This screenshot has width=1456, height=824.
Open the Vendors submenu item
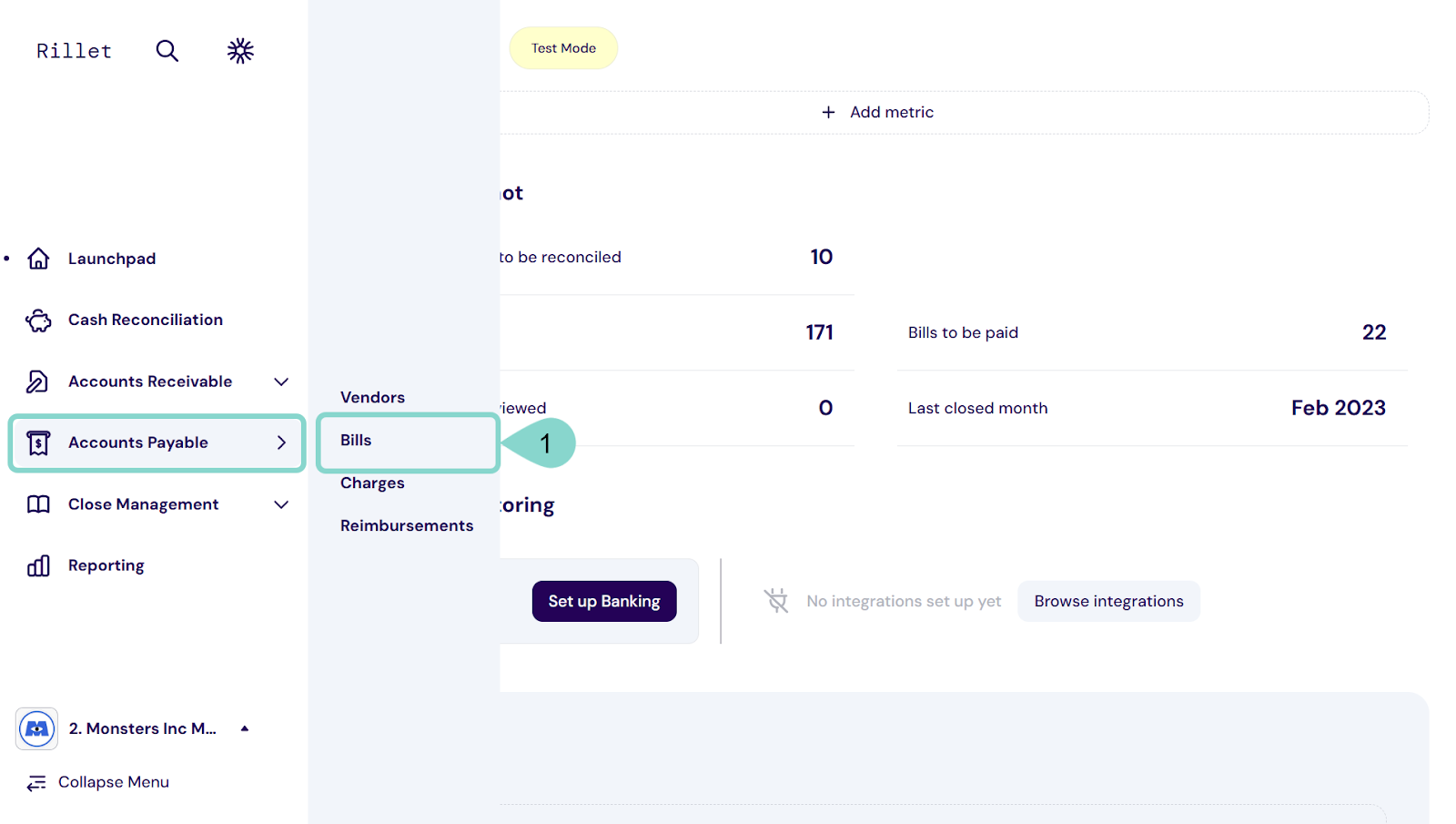point(372,398)
